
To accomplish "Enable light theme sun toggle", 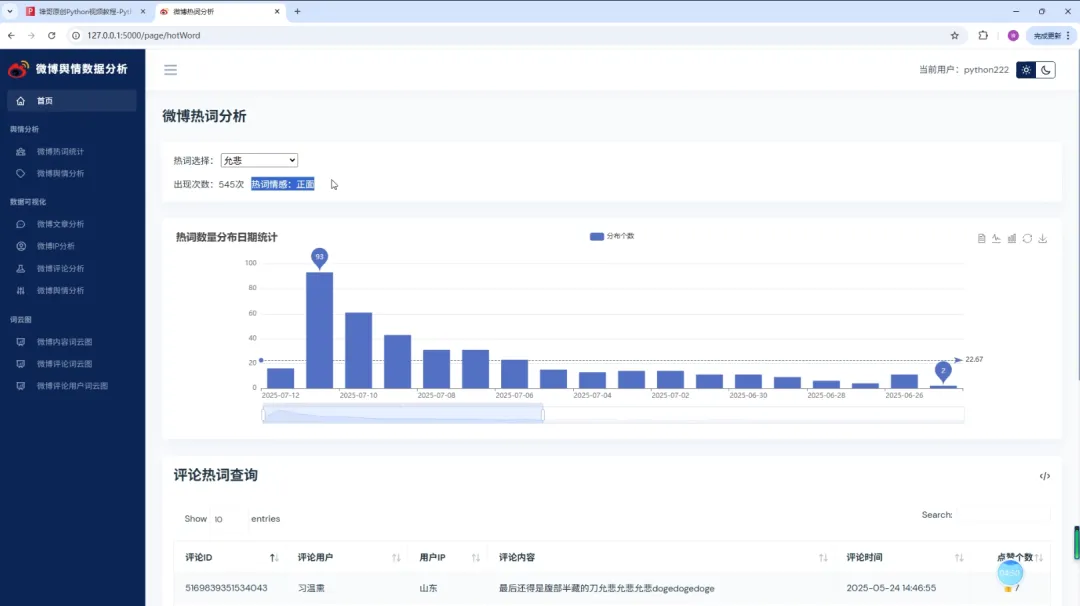I will 1026,70.
